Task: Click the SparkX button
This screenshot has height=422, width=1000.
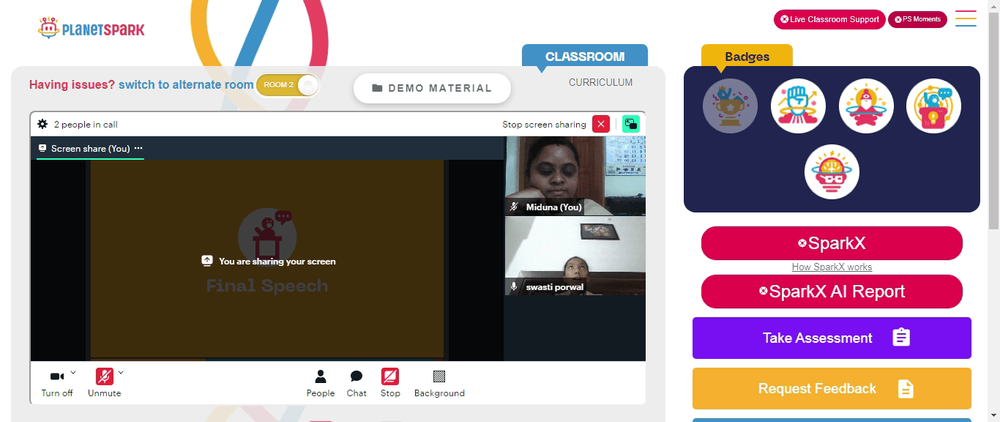Action: [x=832, y=243]
